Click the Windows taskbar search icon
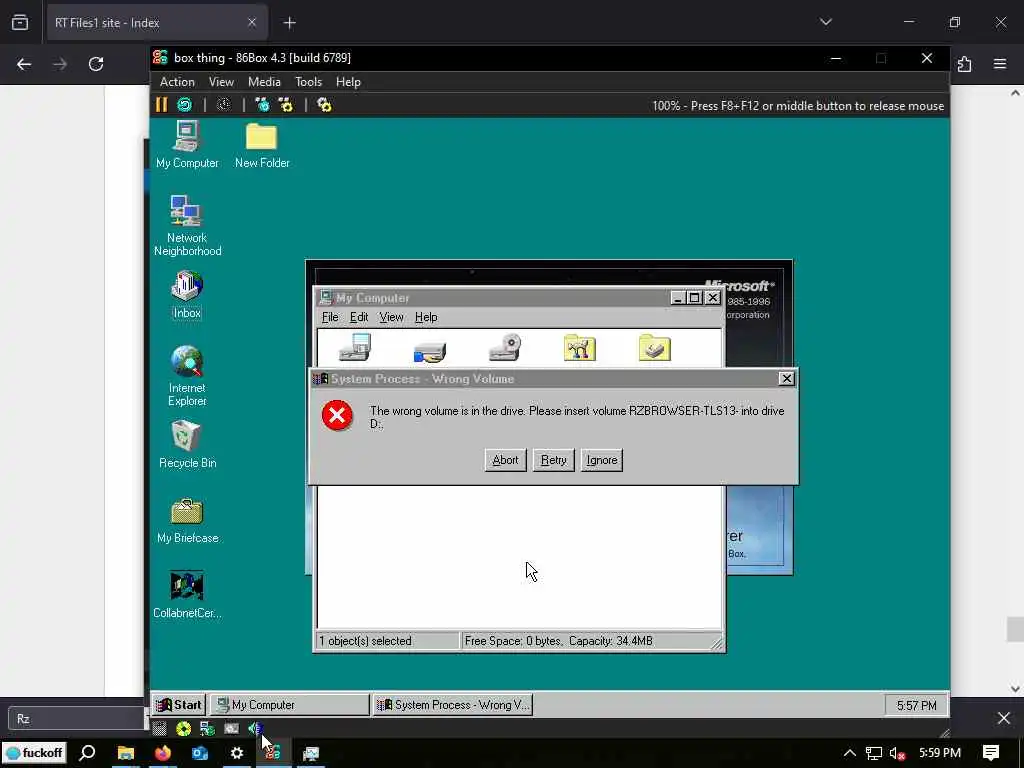Screen dimensions: 1024x768 click(x=88, y=753)
